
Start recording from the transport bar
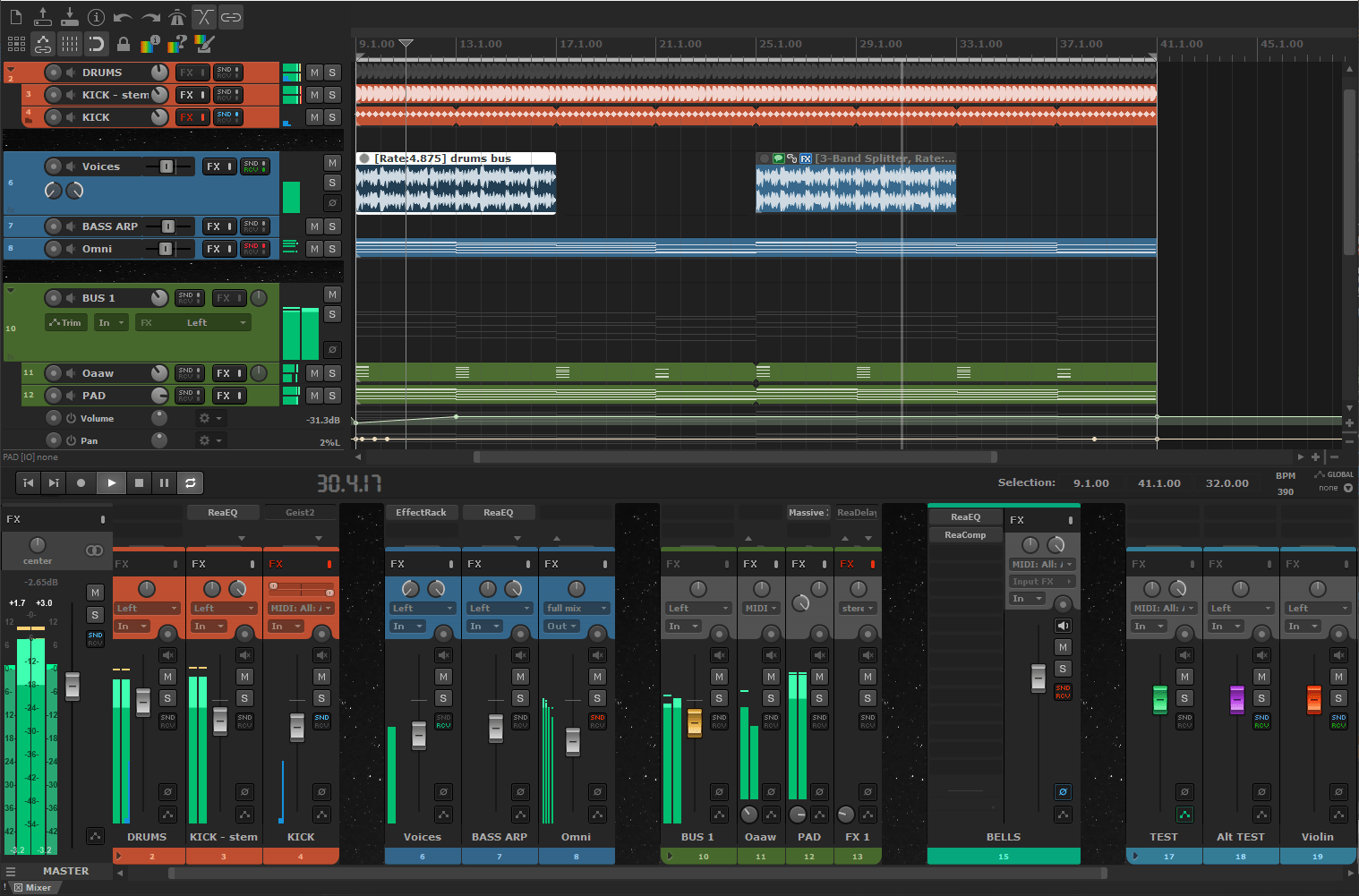tap(81, 483)
